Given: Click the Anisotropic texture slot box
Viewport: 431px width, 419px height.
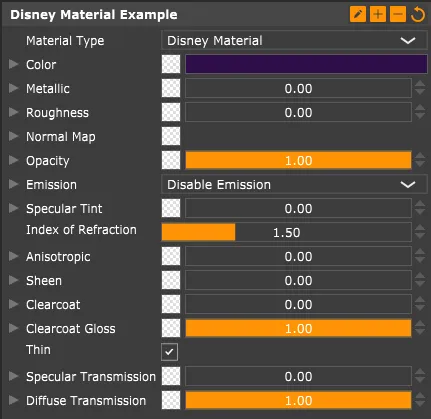Looking at the screenshot, I should 171,256.
